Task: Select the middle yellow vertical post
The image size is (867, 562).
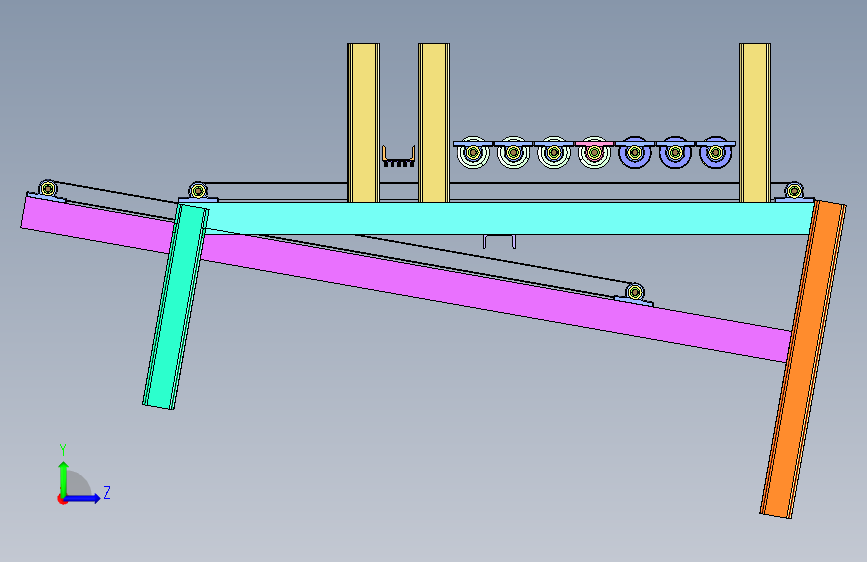Action: coord(434,123)
